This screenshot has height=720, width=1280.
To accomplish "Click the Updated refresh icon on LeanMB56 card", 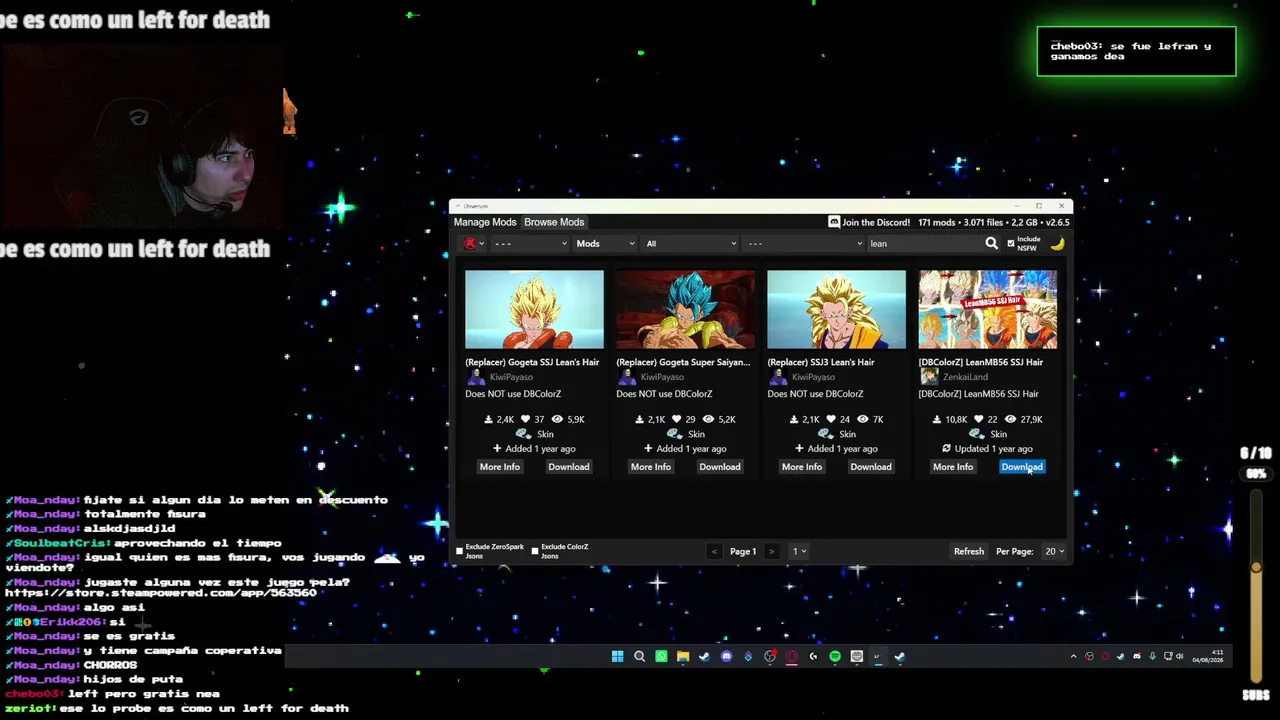I will click(946, 448).
